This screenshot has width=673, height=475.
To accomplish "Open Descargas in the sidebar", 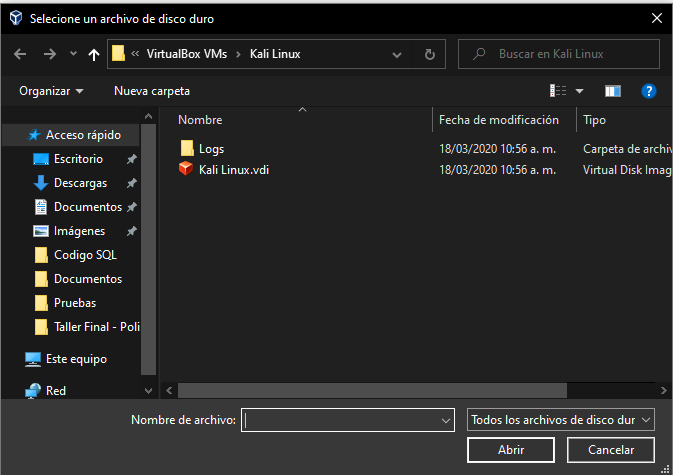I will coord(80,183).
